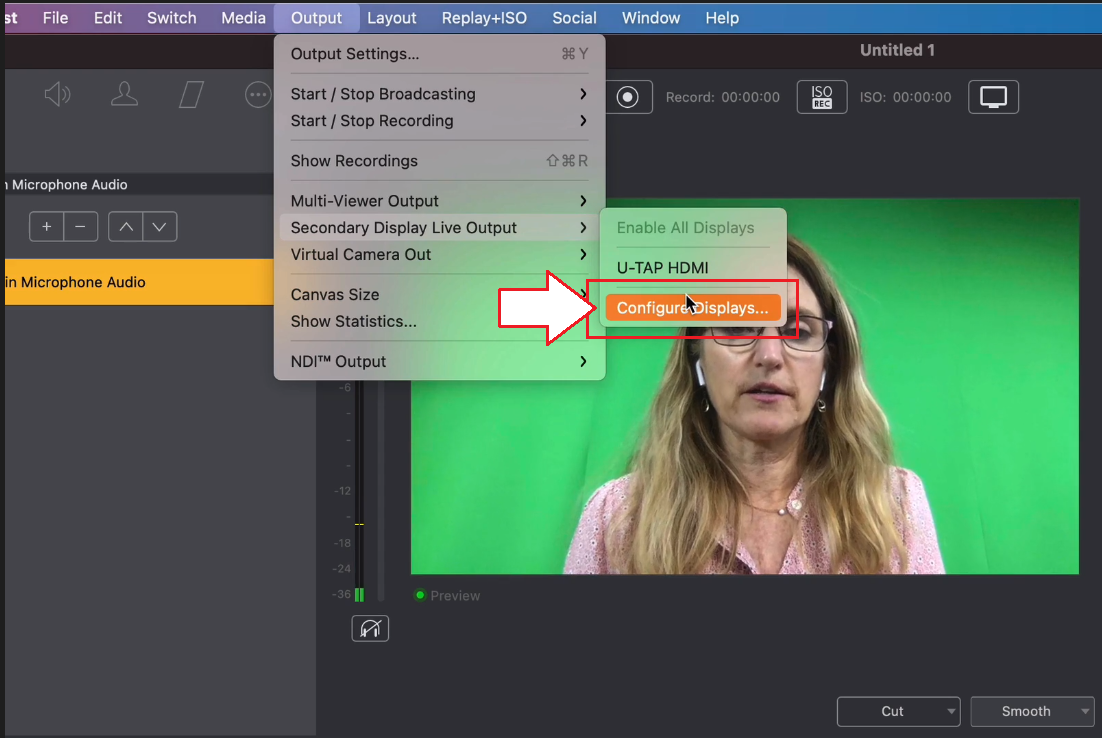Move layer up with arrow button

coord(125,227)
